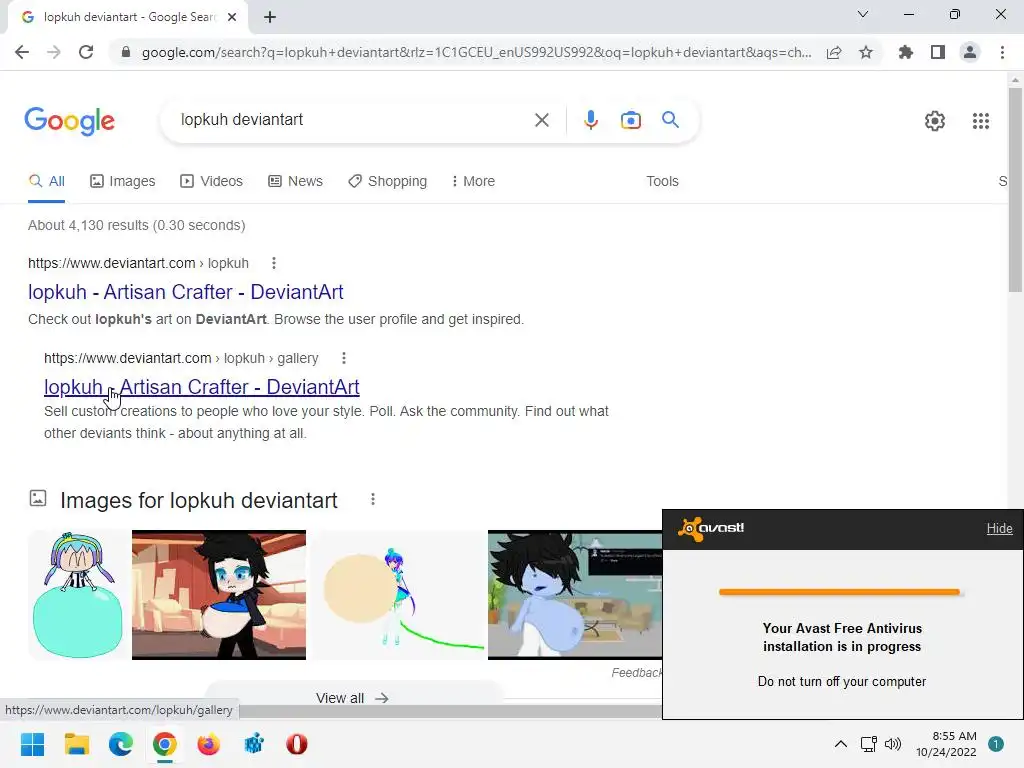The width and height of the screenshot is (1024, 768).
Task: Toggle the Chrome side panel
Action: [x=938, y=52]
